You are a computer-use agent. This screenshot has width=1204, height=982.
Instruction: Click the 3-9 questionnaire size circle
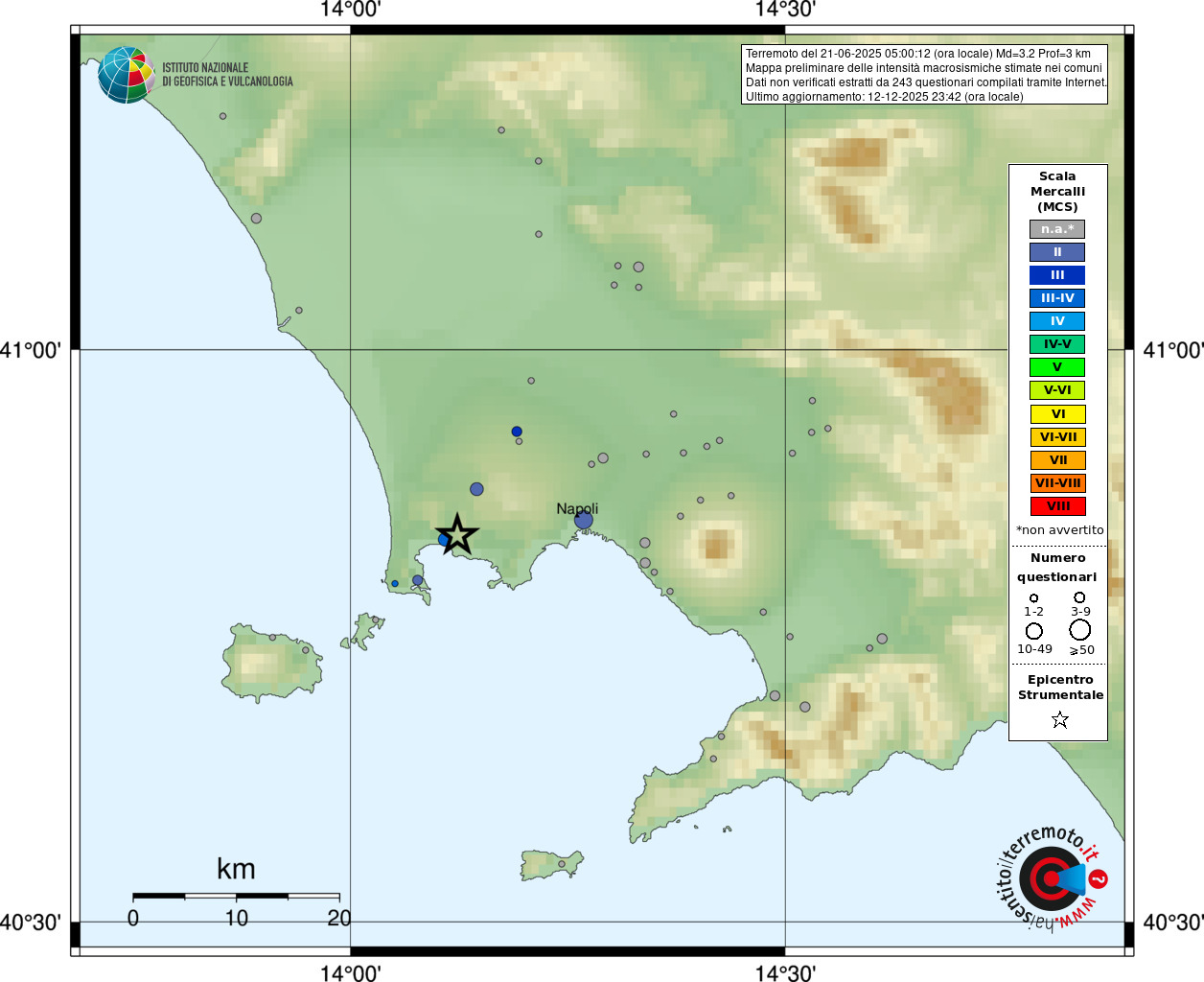1079,597
